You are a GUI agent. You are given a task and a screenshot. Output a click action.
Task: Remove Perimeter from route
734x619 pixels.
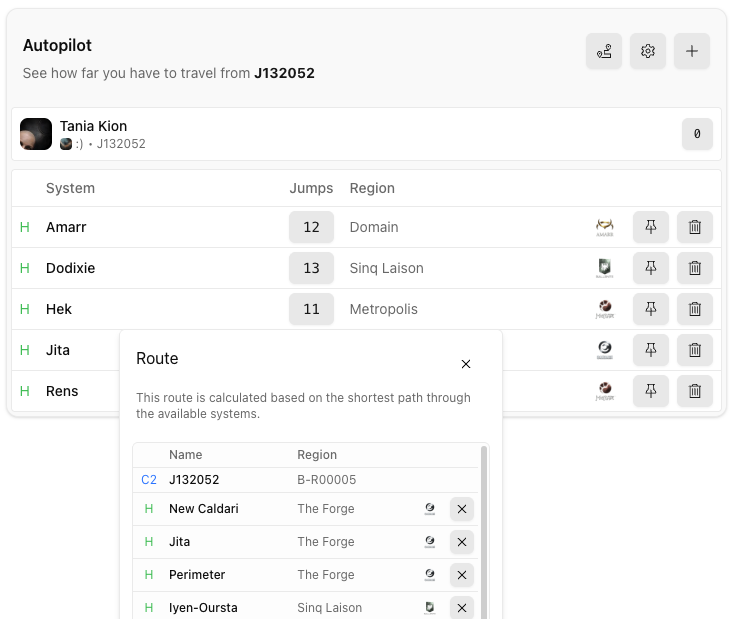[x=462, y=575]
